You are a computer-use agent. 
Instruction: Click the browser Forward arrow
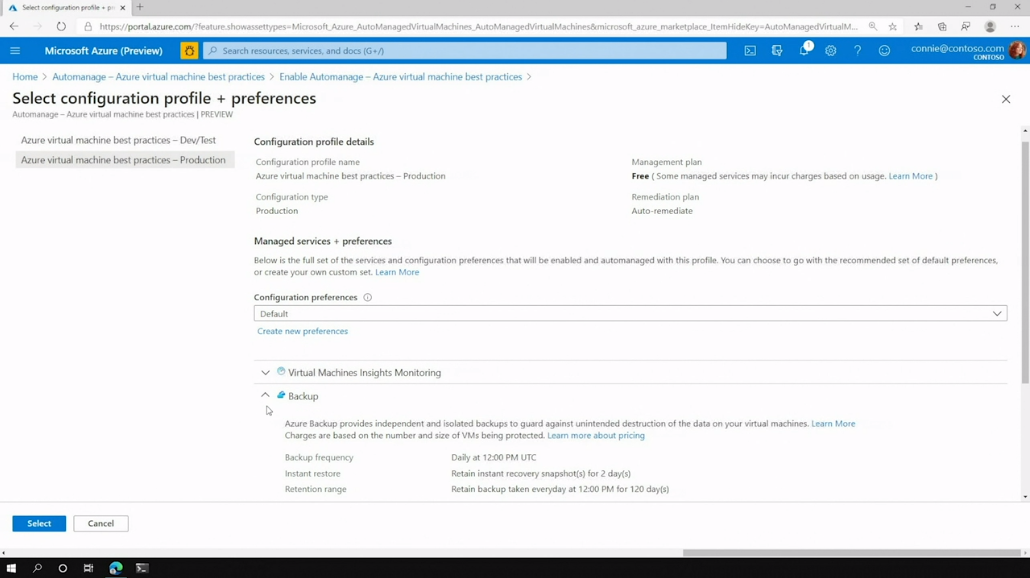point(37,26)
